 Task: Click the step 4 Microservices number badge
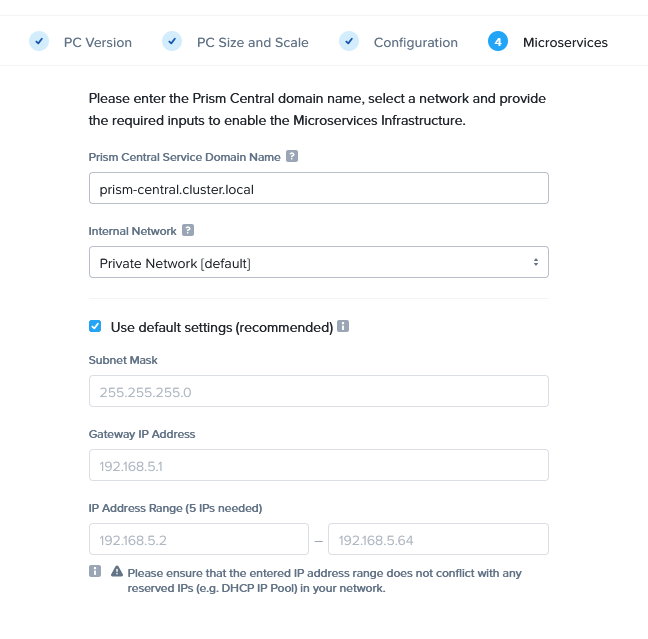coord(498,42)
